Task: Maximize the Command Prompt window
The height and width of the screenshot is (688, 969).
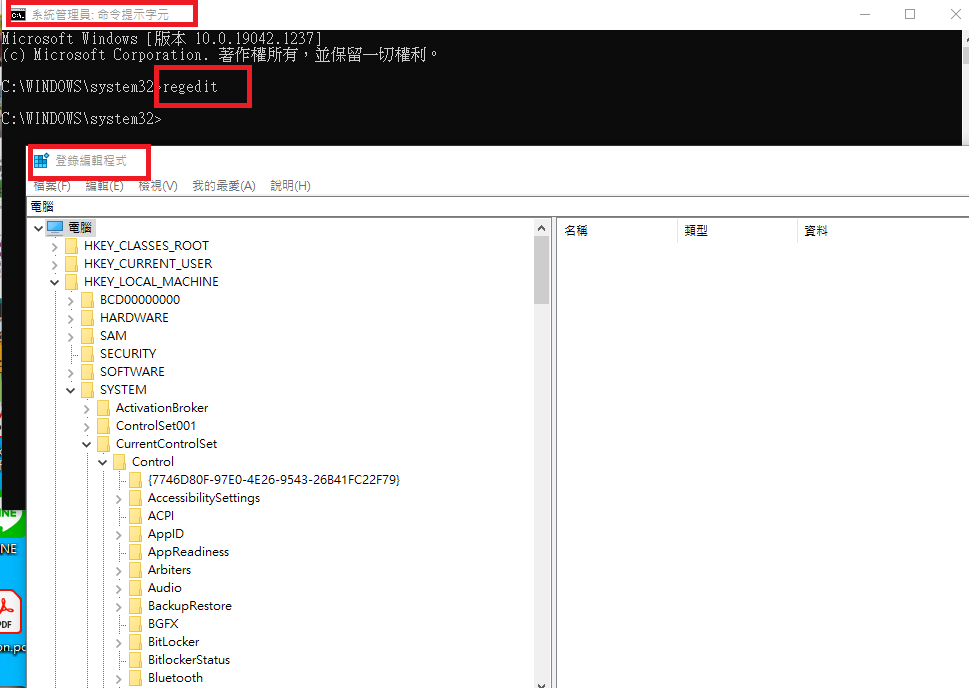Action: [910, 14]
